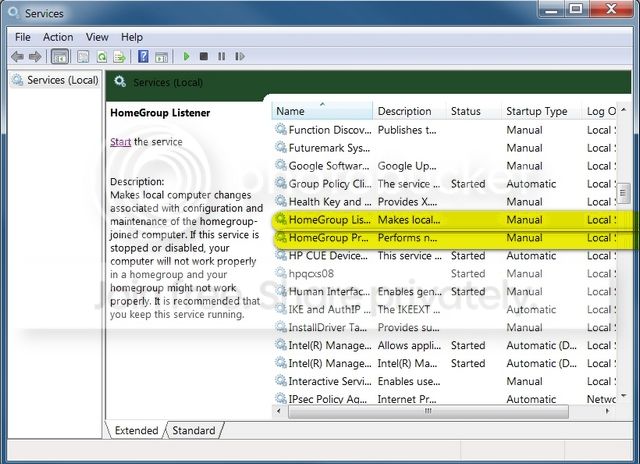Screen dimensions: 640x464
Task: Select the hpqcxs08 service row
Action: coord(444,274)
